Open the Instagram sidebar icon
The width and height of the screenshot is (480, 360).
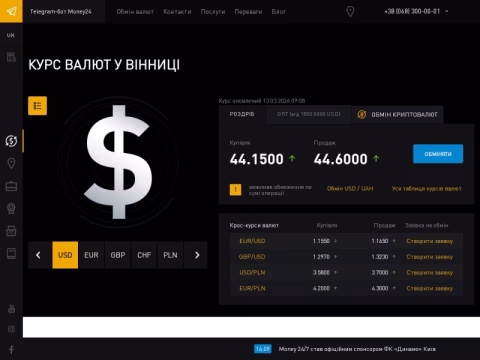11,329
